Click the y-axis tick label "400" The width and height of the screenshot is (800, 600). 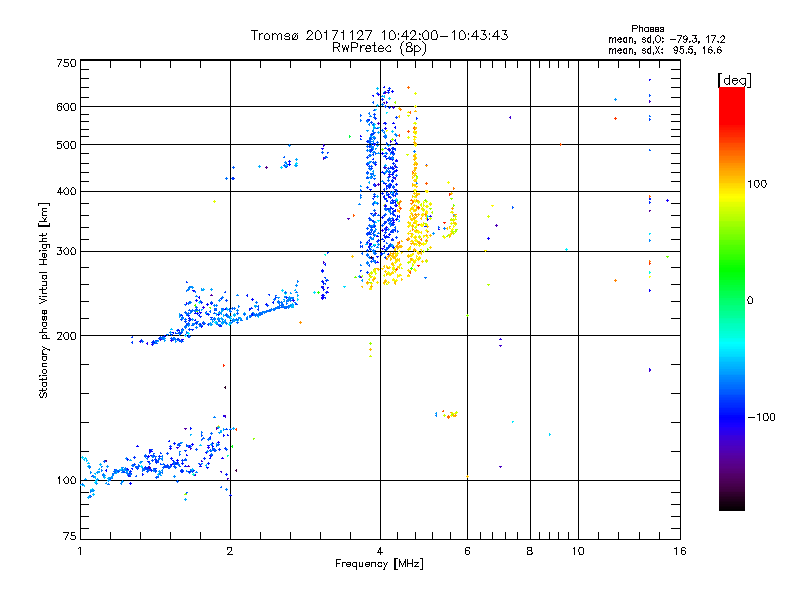66,192
